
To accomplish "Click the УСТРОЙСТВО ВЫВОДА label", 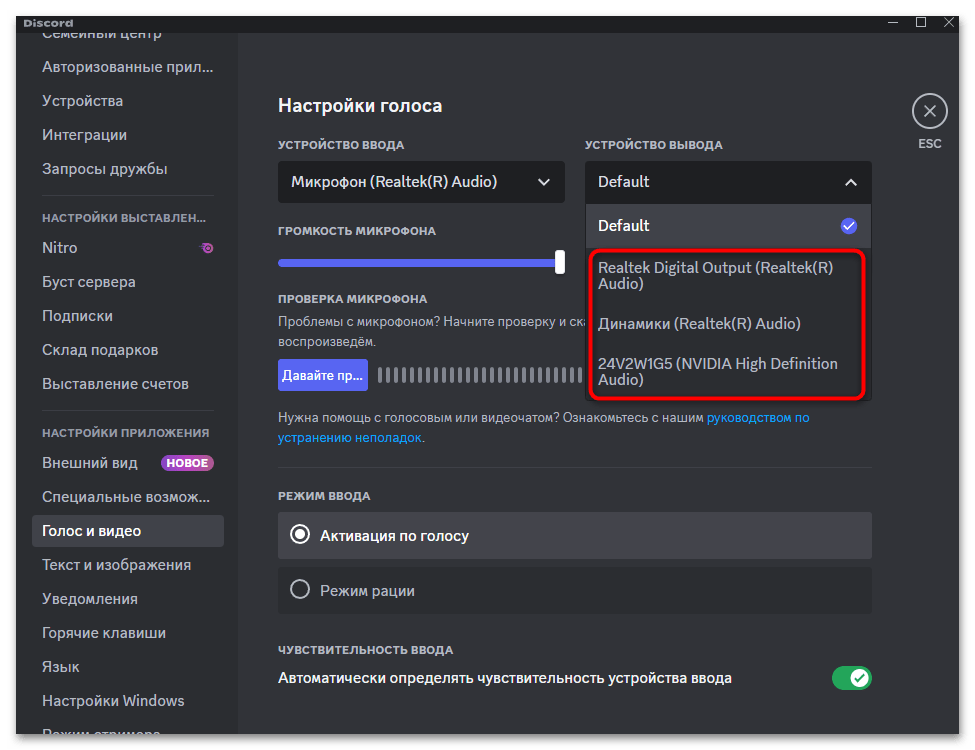I will (x=654, y=145).
